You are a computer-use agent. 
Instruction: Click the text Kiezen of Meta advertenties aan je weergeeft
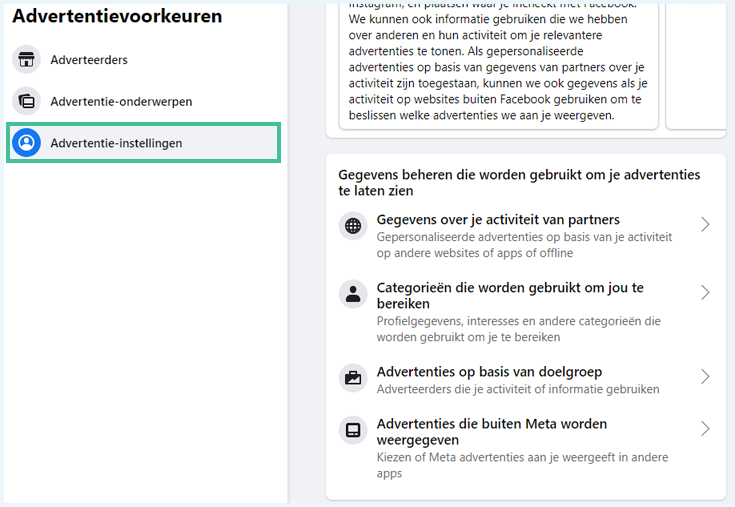[x=522, y=465]
